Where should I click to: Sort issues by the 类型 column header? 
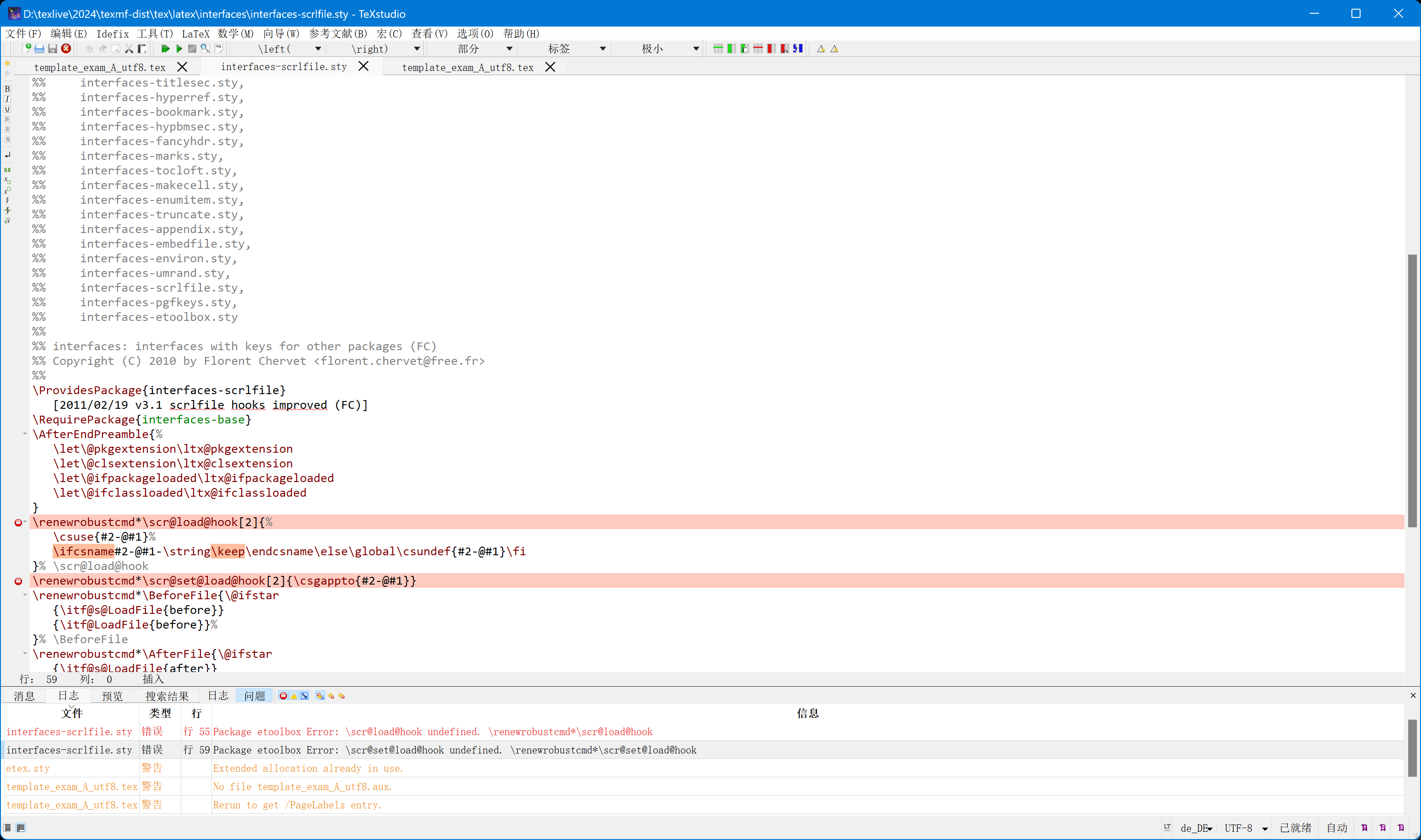pyautogui.click(x=160, y=713)
